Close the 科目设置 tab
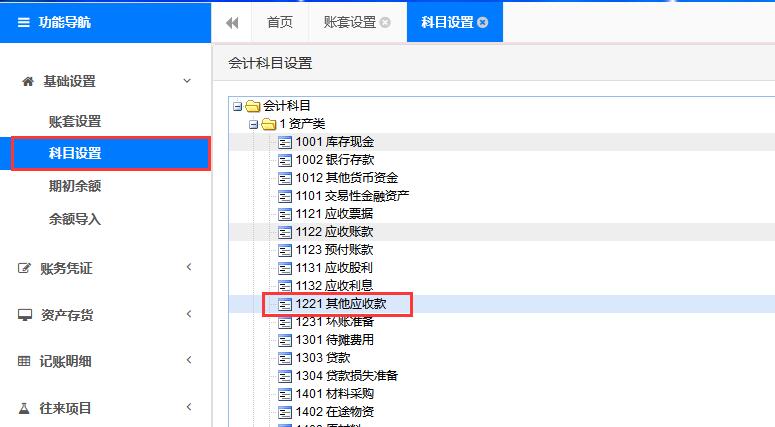Viewport: 775px width, 427px height. [484, 22]
